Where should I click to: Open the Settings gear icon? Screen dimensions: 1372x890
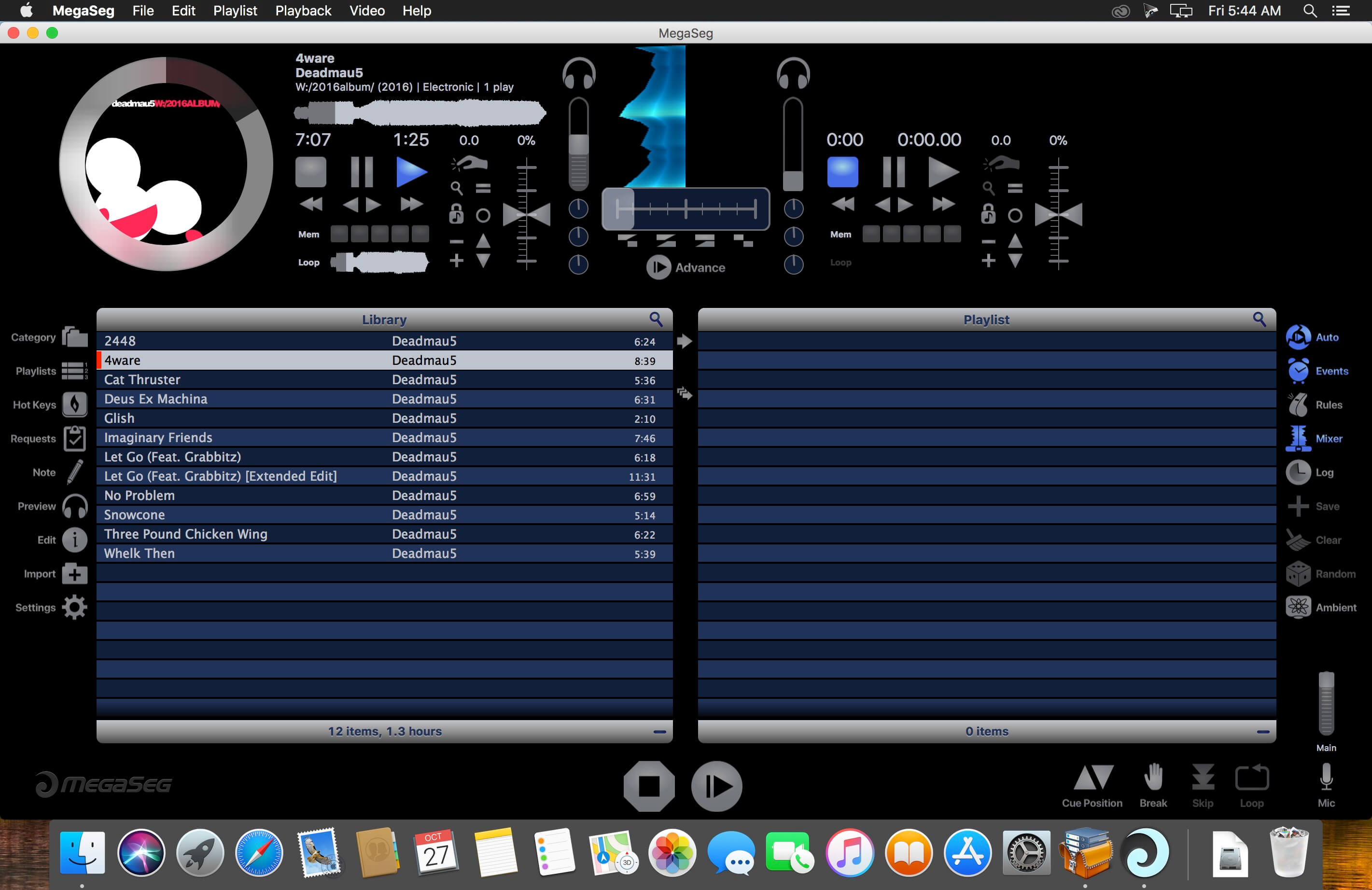[75, 607]
